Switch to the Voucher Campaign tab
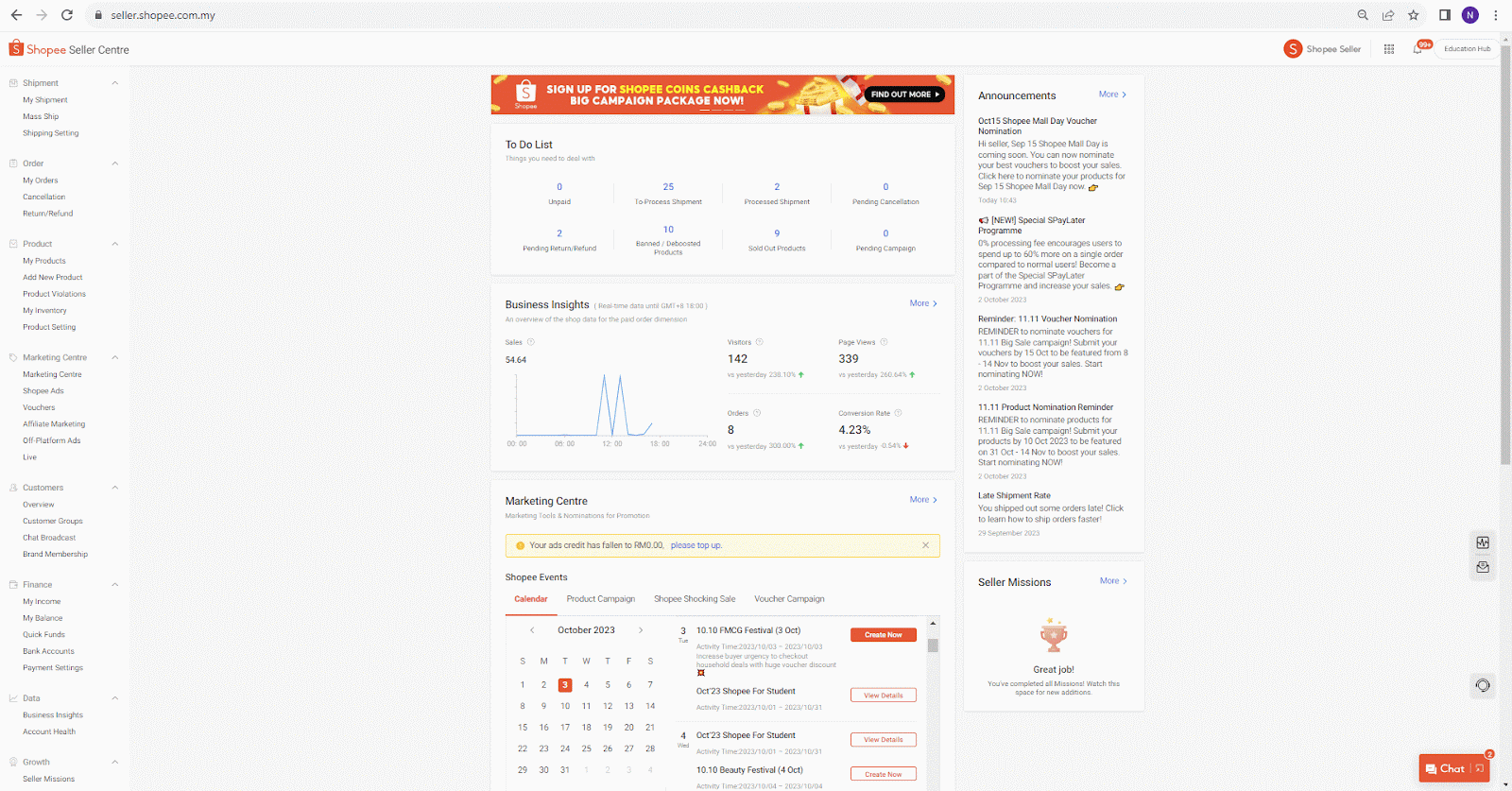 (789, 599)
